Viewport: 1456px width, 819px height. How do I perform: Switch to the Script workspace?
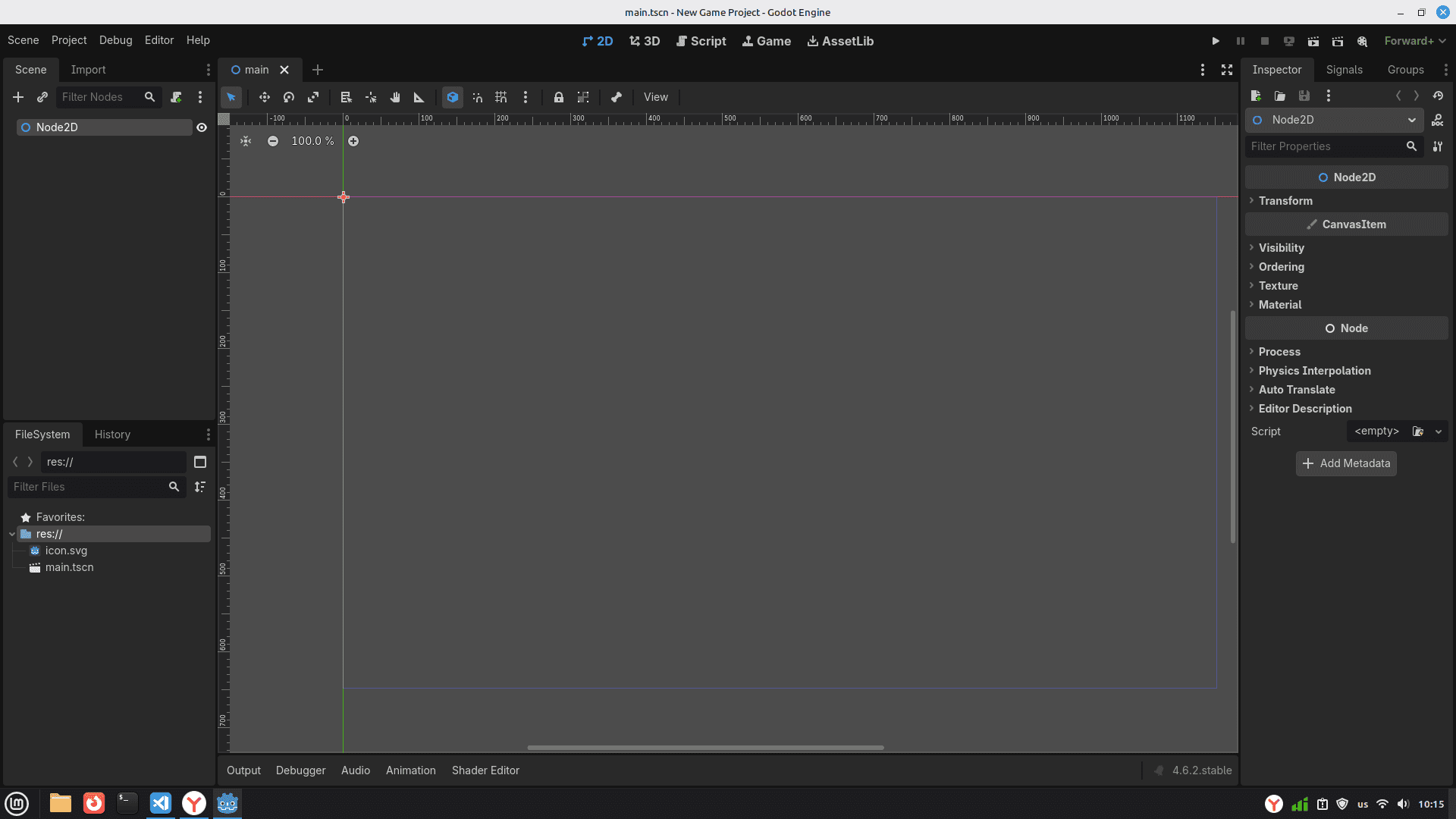pos(701,41)
